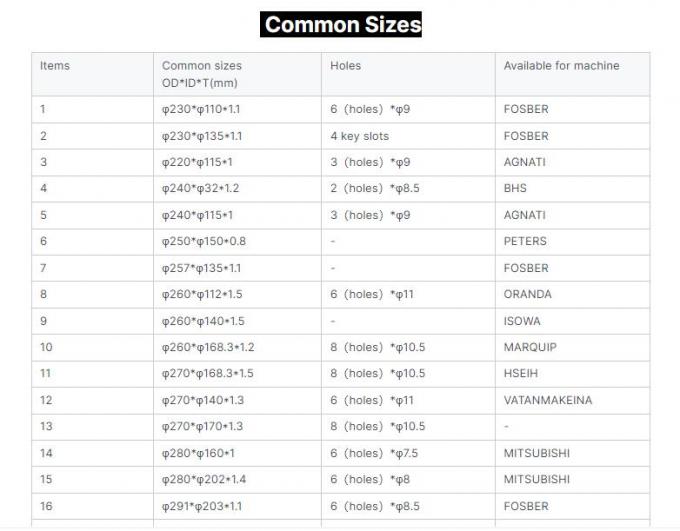The image size is (680, 531).
Task: Select the ORANDA machine cell
Action: click(527, 294)
